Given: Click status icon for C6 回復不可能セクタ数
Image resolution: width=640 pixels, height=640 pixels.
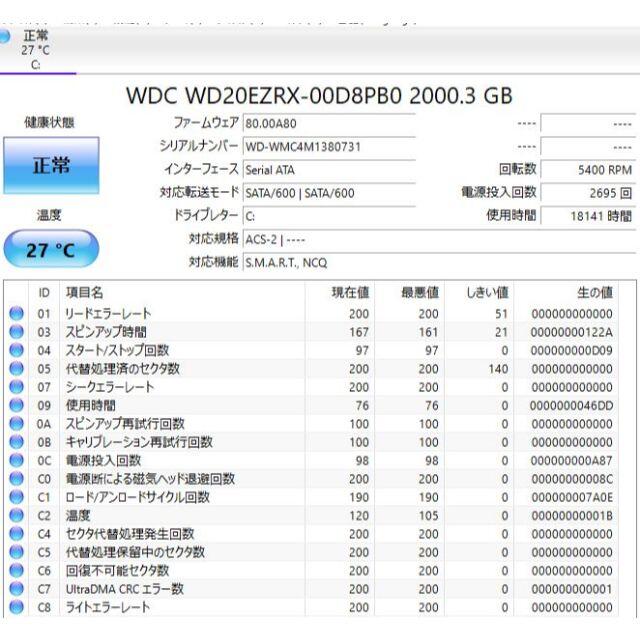Looking at the screenshot, I should [17, 571].
